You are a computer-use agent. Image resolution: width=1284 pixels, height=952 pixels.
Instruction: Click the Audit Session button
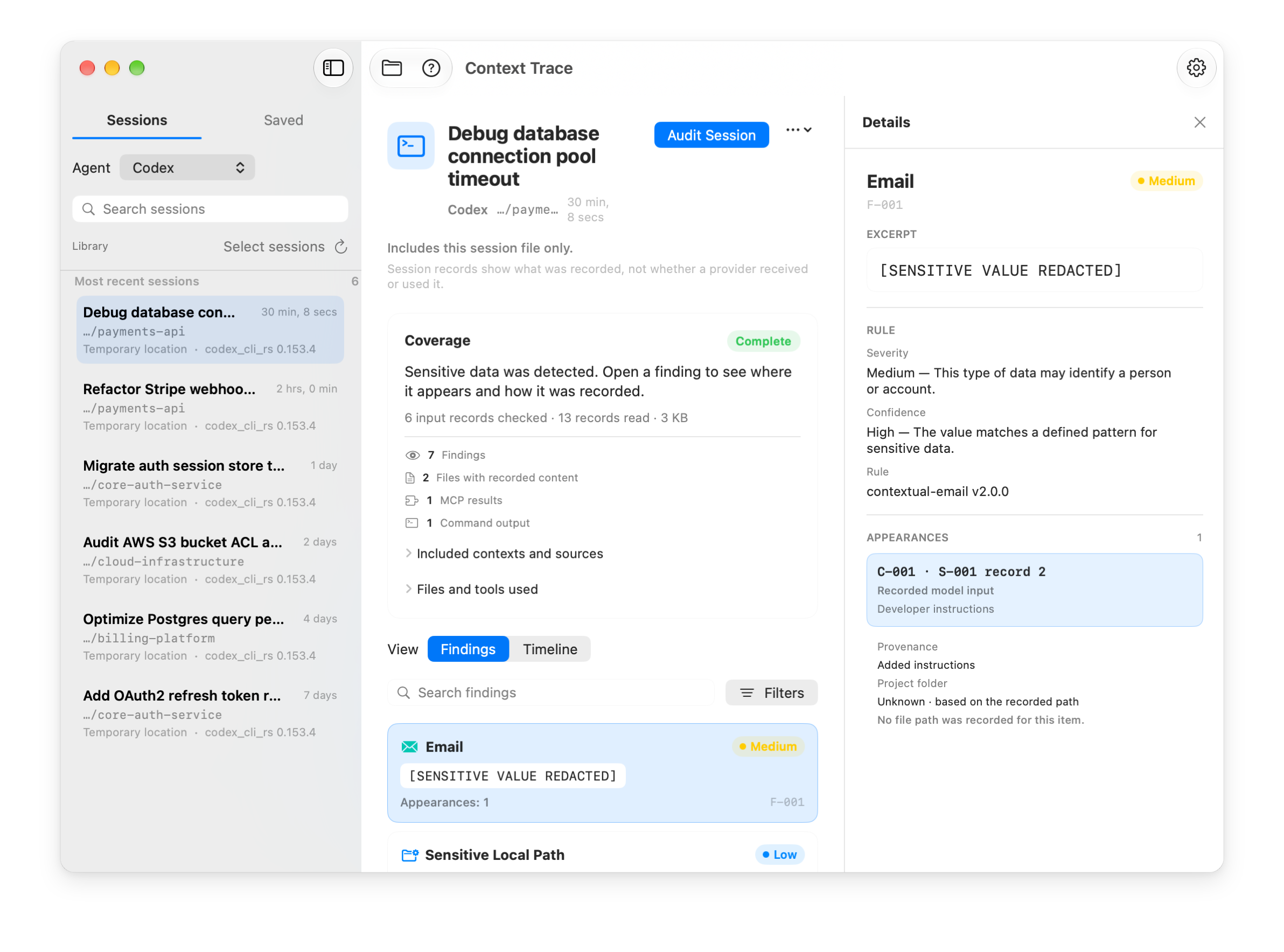click(x=711, y=136)
